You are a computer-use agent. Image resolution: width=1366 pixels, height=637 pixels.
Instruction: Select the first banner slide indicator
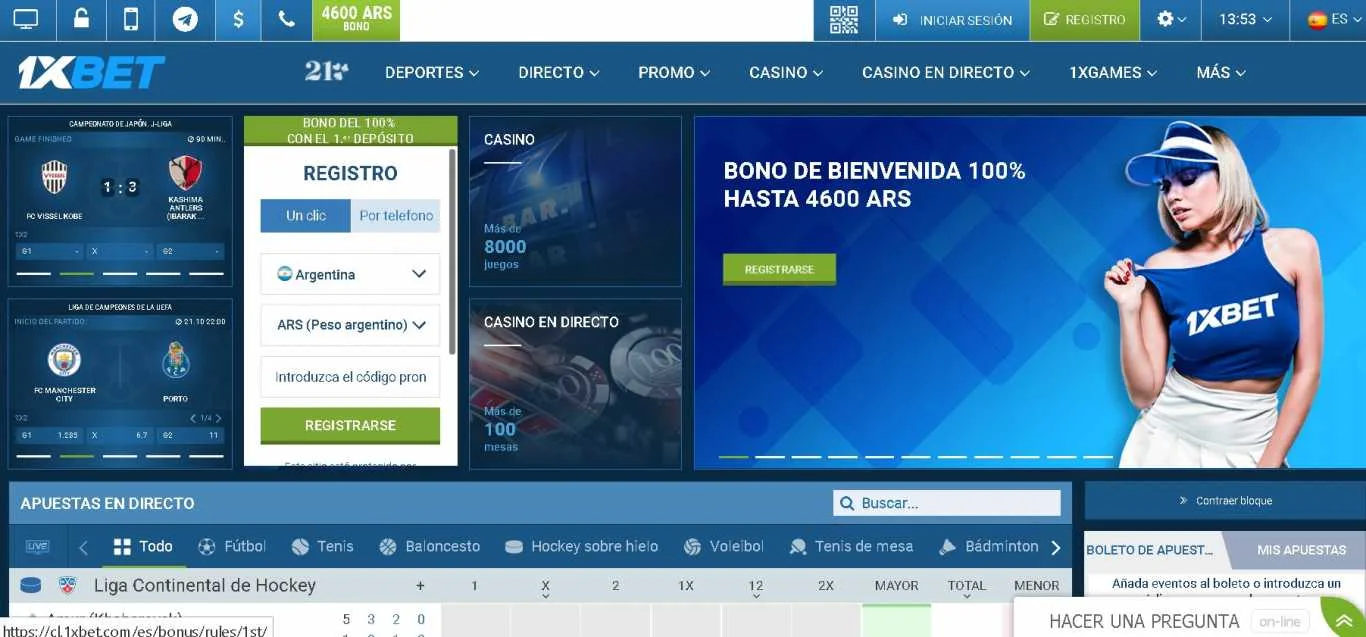[733, 456]
